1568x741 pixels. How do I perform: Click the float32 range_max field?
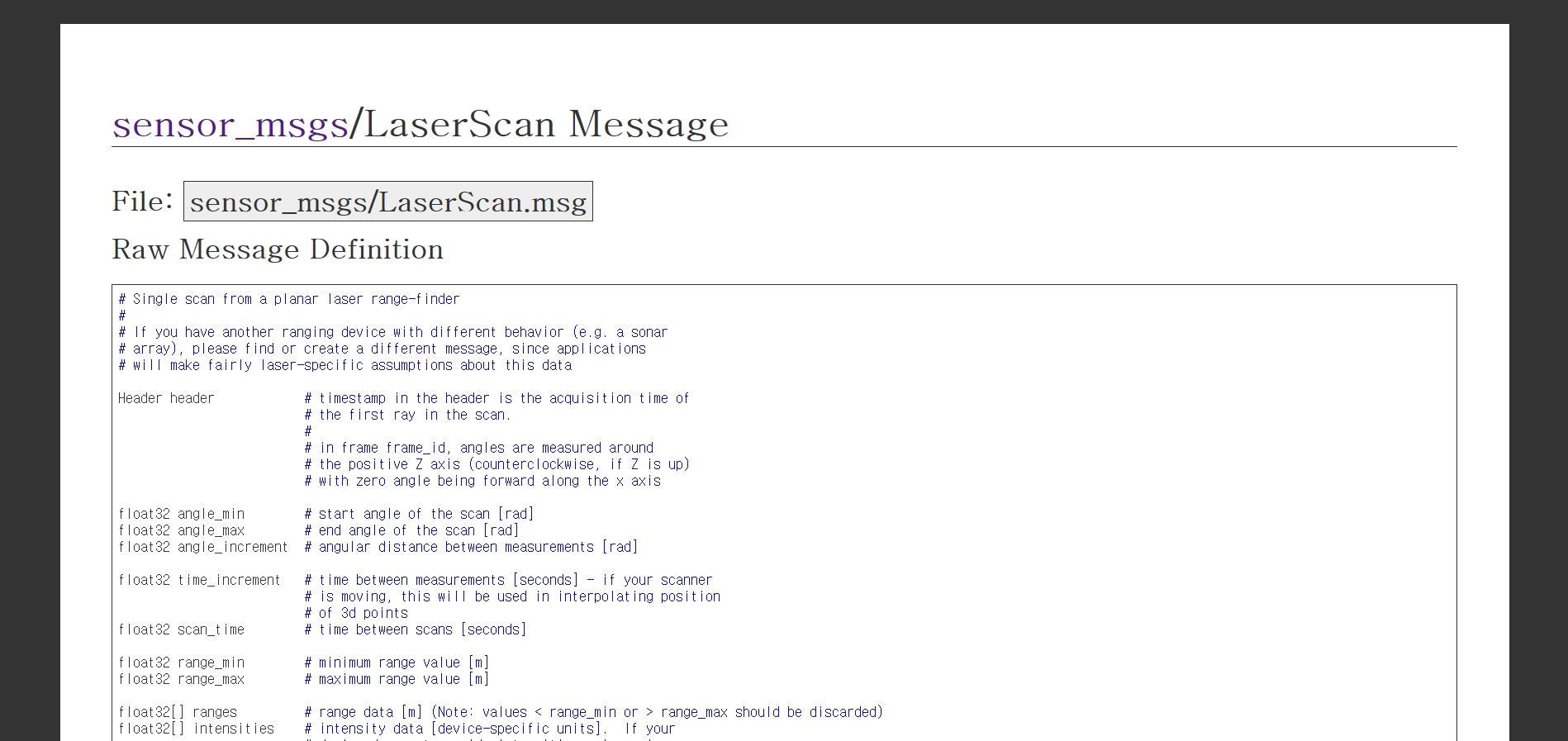pyautogui.click(x=181, y=679)
